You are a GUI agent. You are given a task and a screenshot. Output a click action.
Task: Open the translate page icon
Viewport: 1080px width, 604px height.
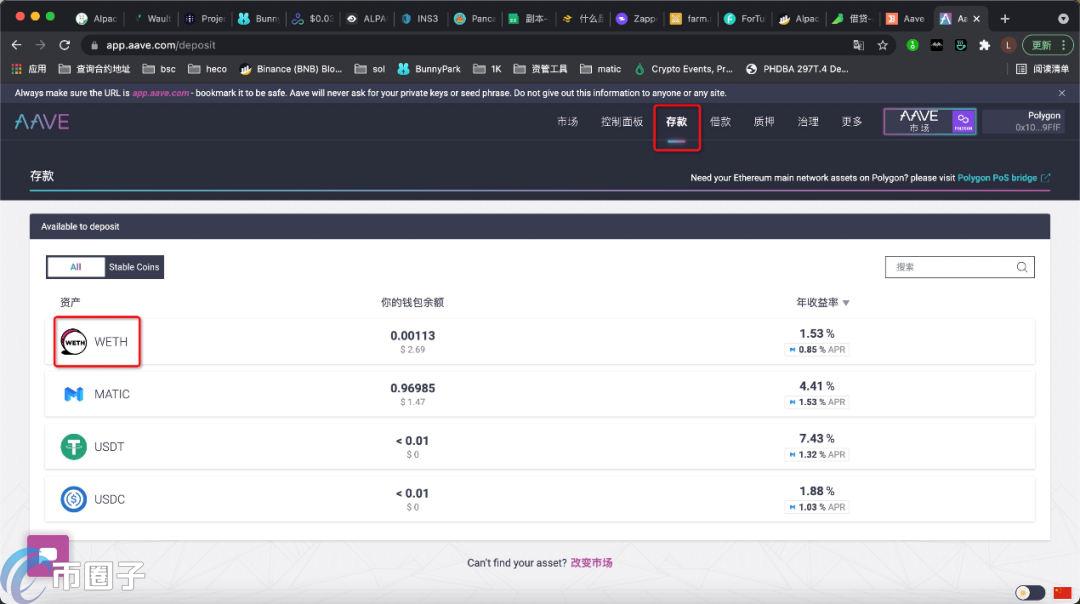(858, 45)
